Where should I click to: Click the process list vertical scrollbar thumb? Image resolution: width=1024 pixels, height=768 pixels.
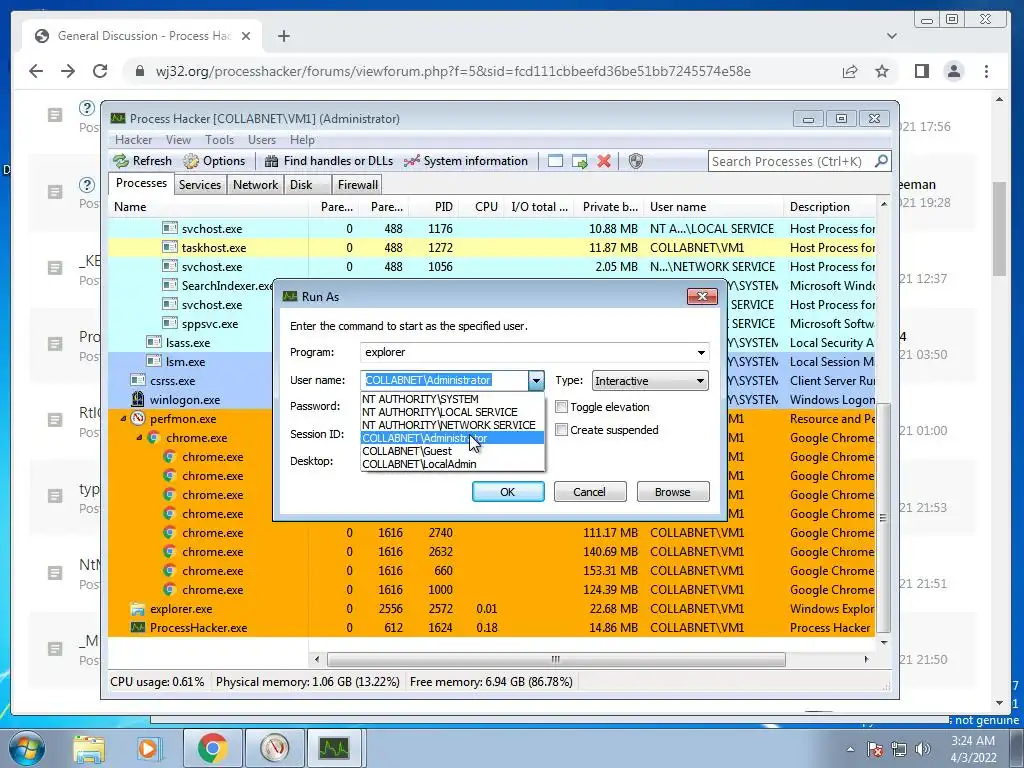click(883, 518)
